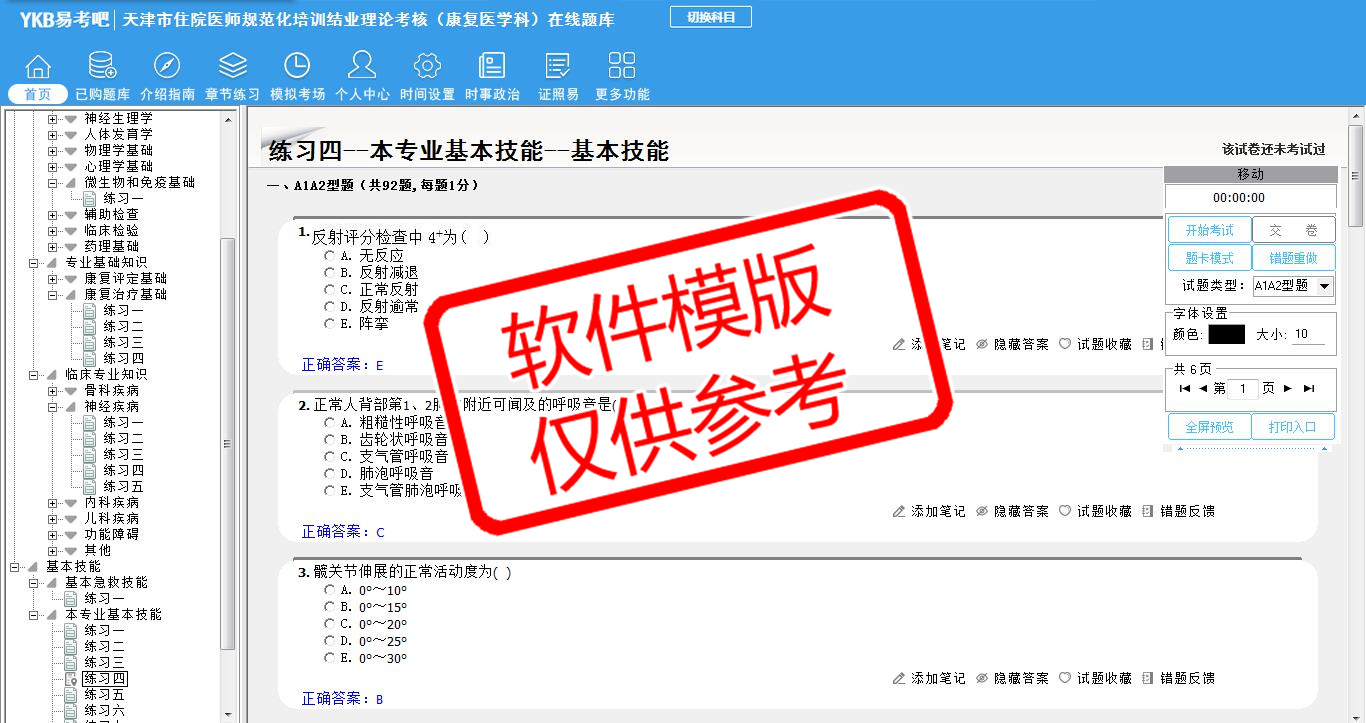The image size is (1366, 723).
Task: Open 更多功能 grid icon
Action: 622,67
